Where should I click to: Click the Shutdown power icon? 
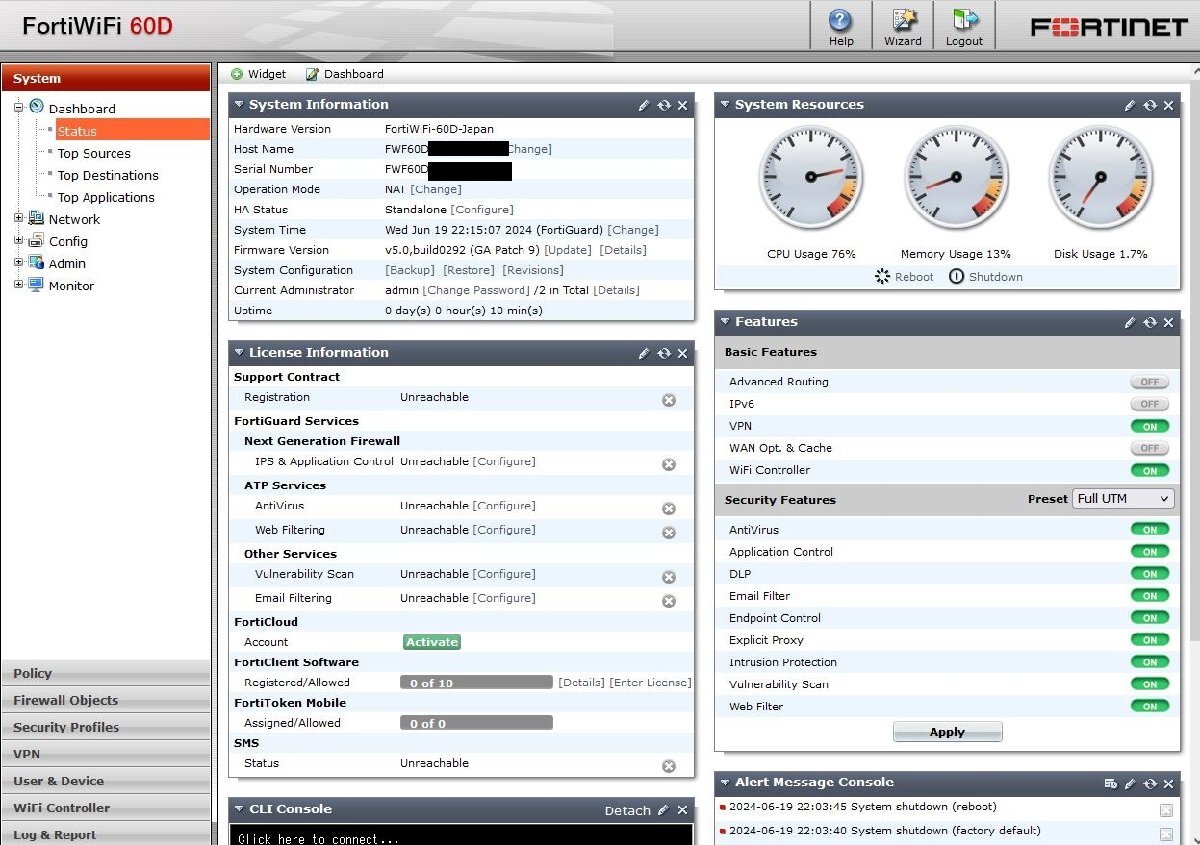956,277
